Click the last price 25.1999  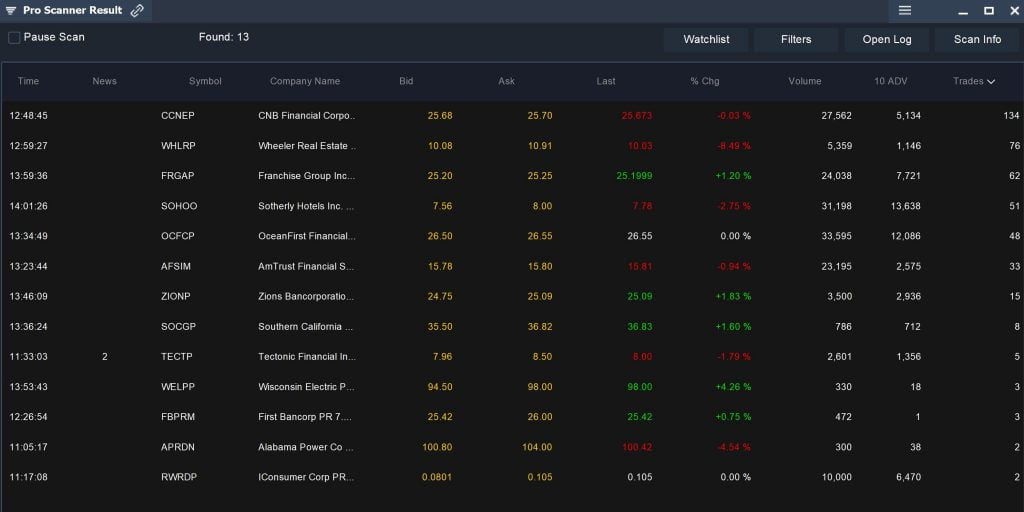634,176
